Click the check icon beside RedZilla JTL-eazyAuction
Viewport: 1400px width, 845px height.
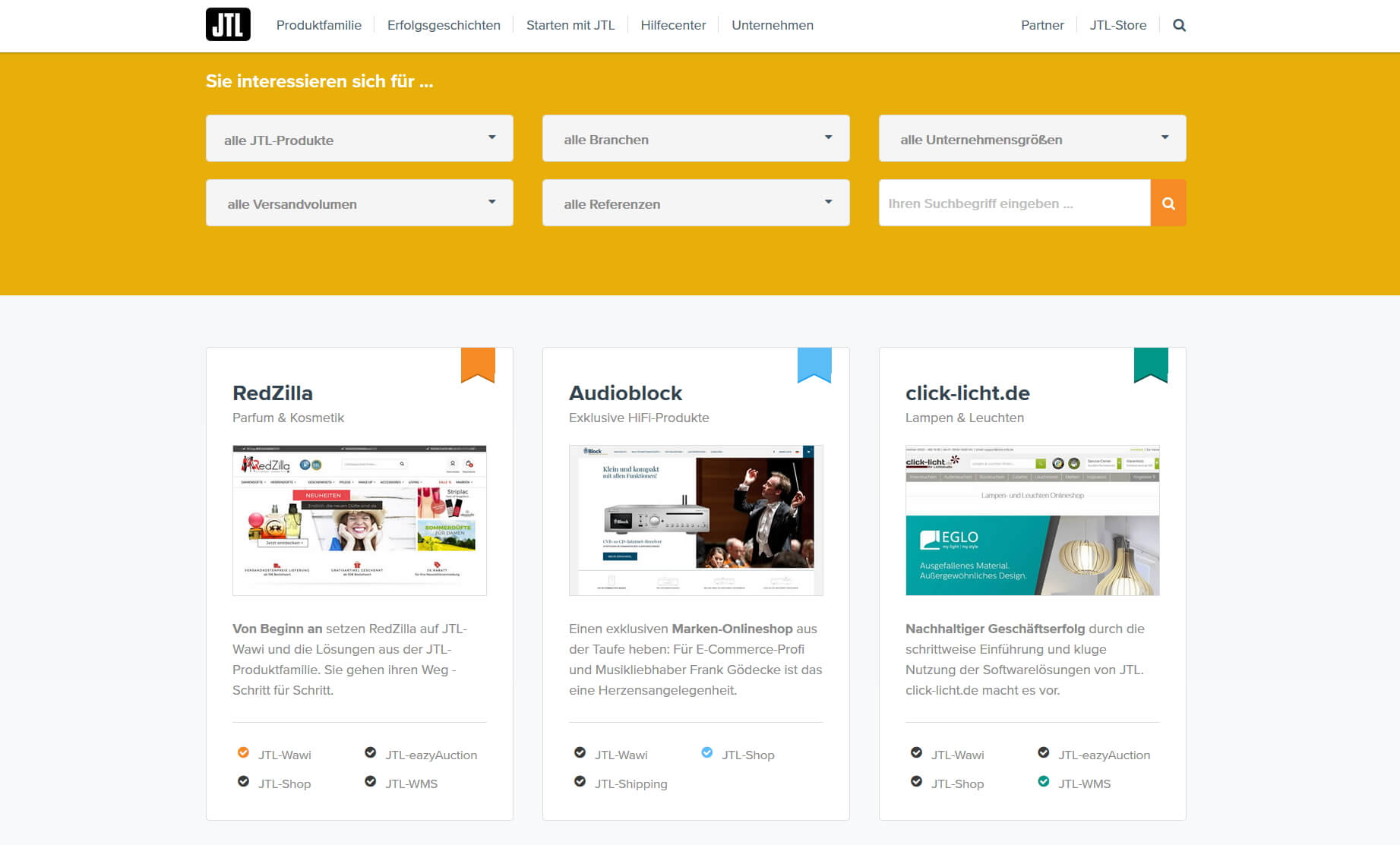(370, 753)
